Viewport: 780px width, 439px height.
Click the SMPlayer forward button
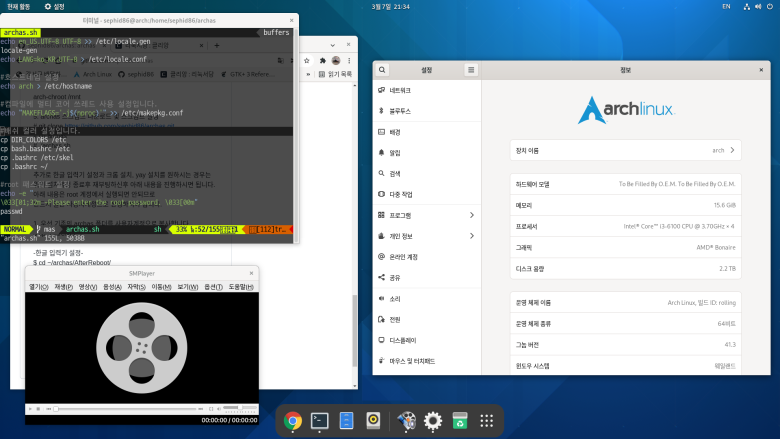pos(200,409)
